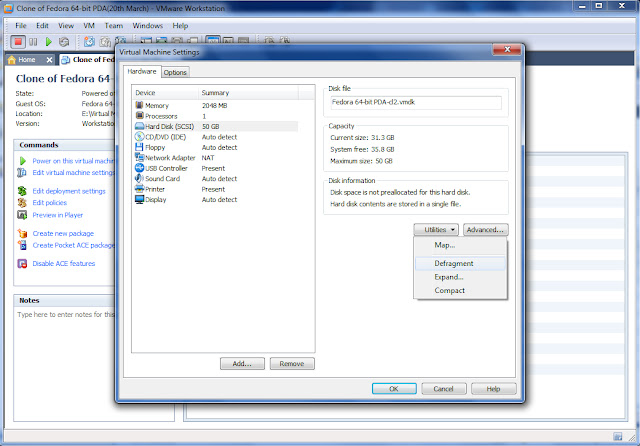Select the USB Controller device icon
The width and height of the screenshot is (640, 446).
(x=139, y=168)
